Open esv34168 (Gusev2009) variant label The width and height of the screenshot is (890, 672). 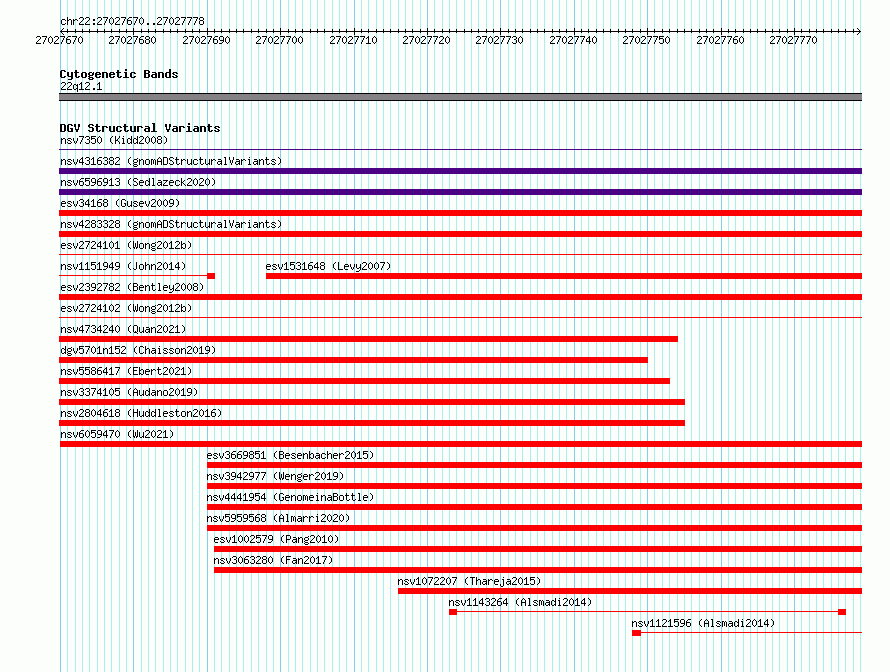point(120,203)
